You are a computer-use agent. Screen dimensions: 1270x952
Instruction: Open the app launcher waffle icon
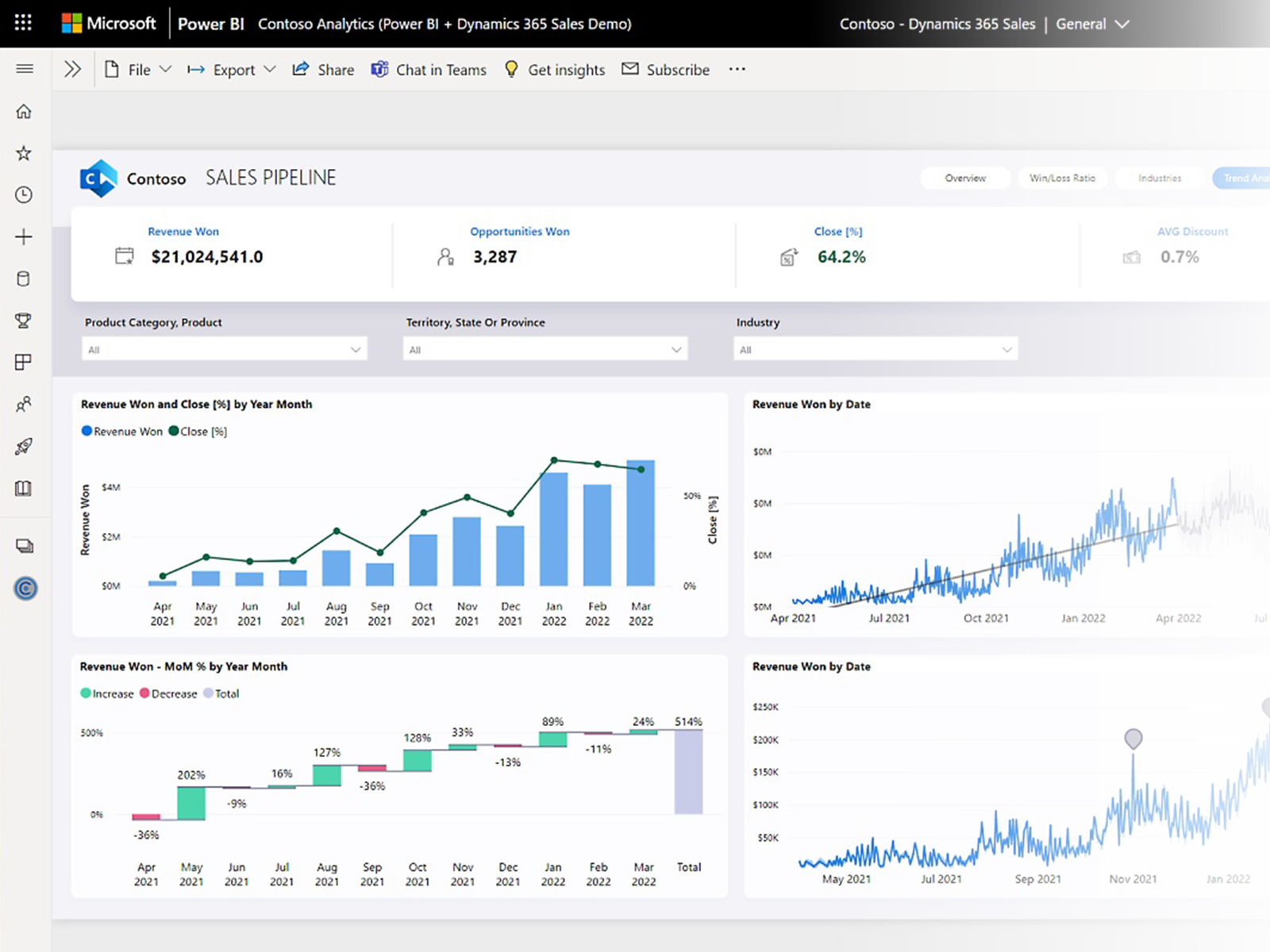pyautogui.click(x=23, y=23)
